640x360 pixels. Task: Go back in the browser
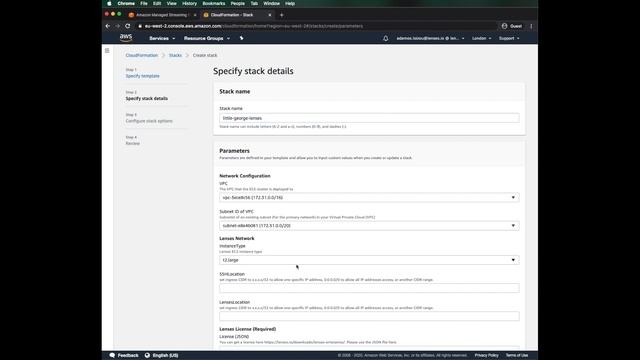point(108,26)
